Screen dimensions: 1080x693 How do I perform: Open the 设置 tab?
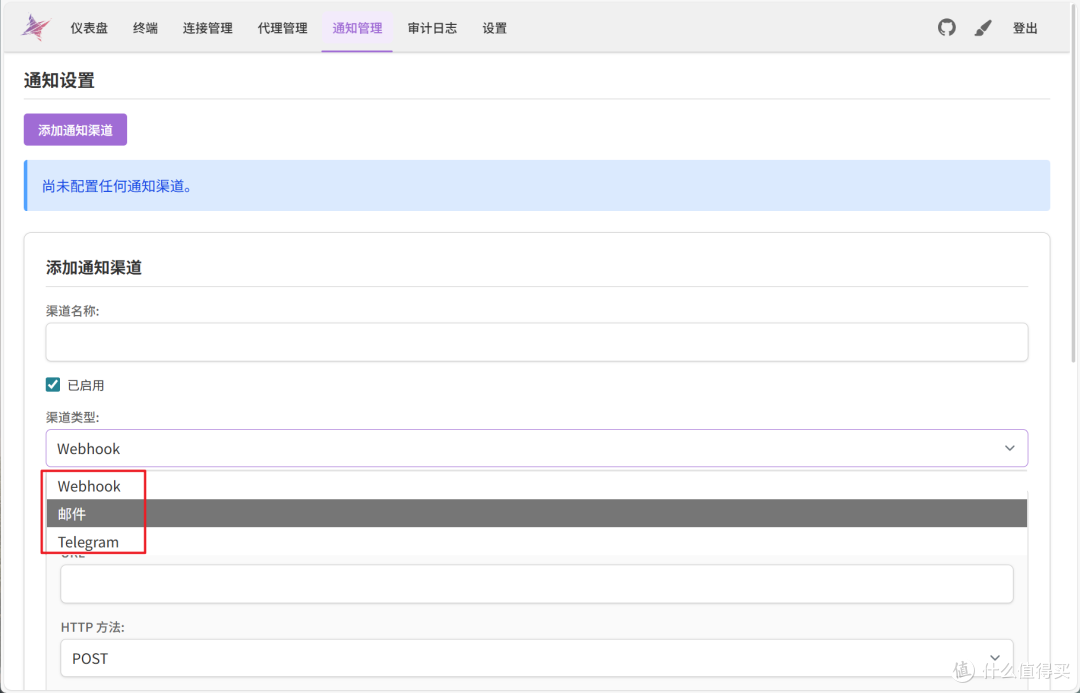(x=495, y=28)
